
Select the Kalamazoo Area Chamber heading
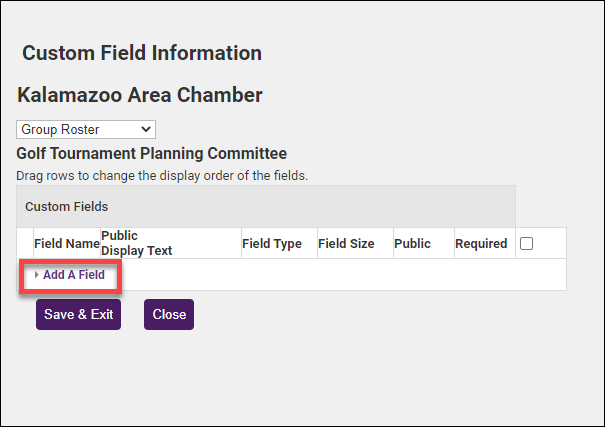click(140, 95)
